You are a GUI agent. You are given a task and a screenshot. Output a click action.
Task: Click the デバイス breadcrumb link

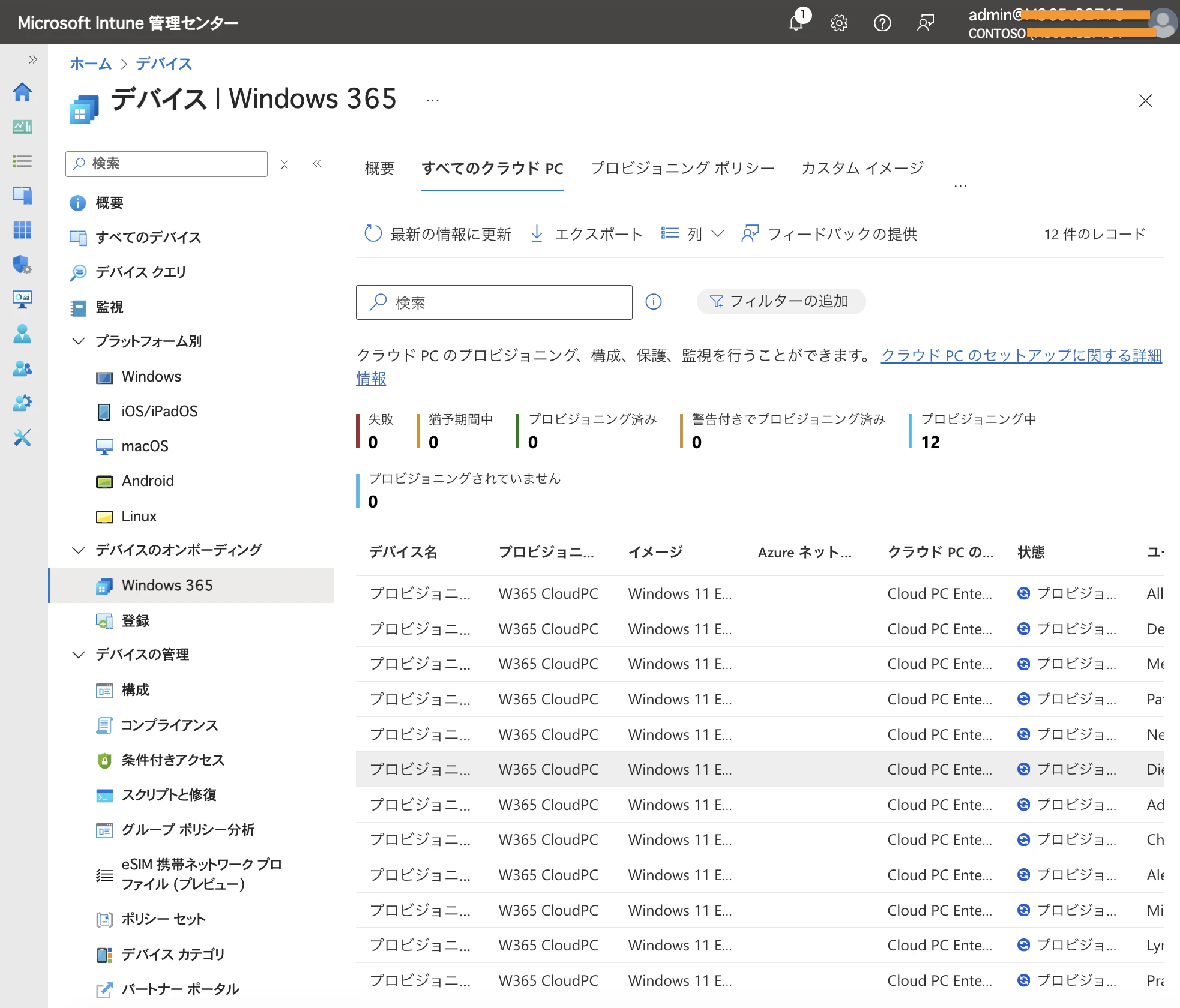(164, 64)
